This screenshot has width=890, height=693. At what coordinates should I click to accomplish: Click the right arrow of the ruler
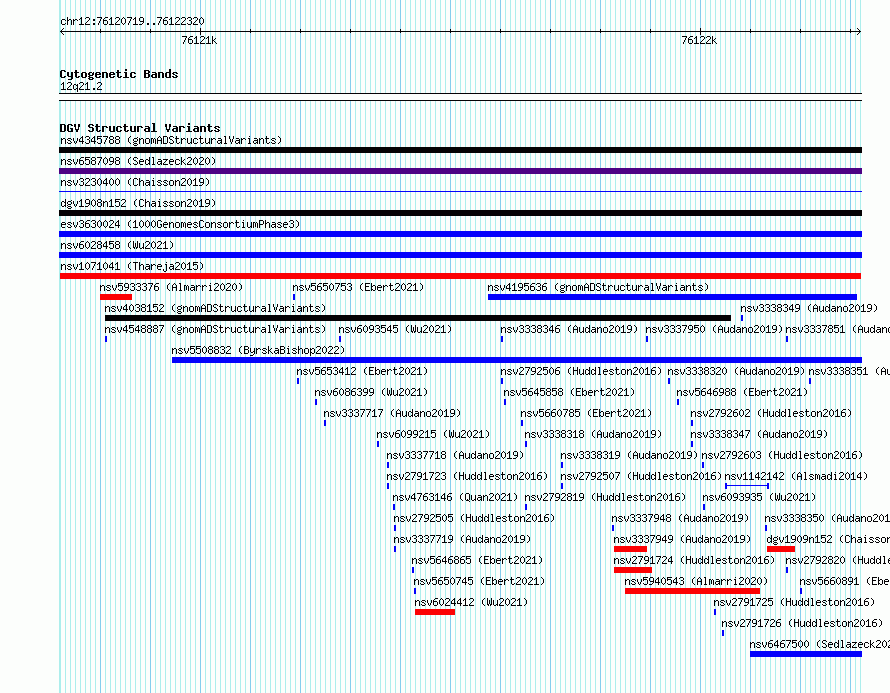(x=858, y=32)
